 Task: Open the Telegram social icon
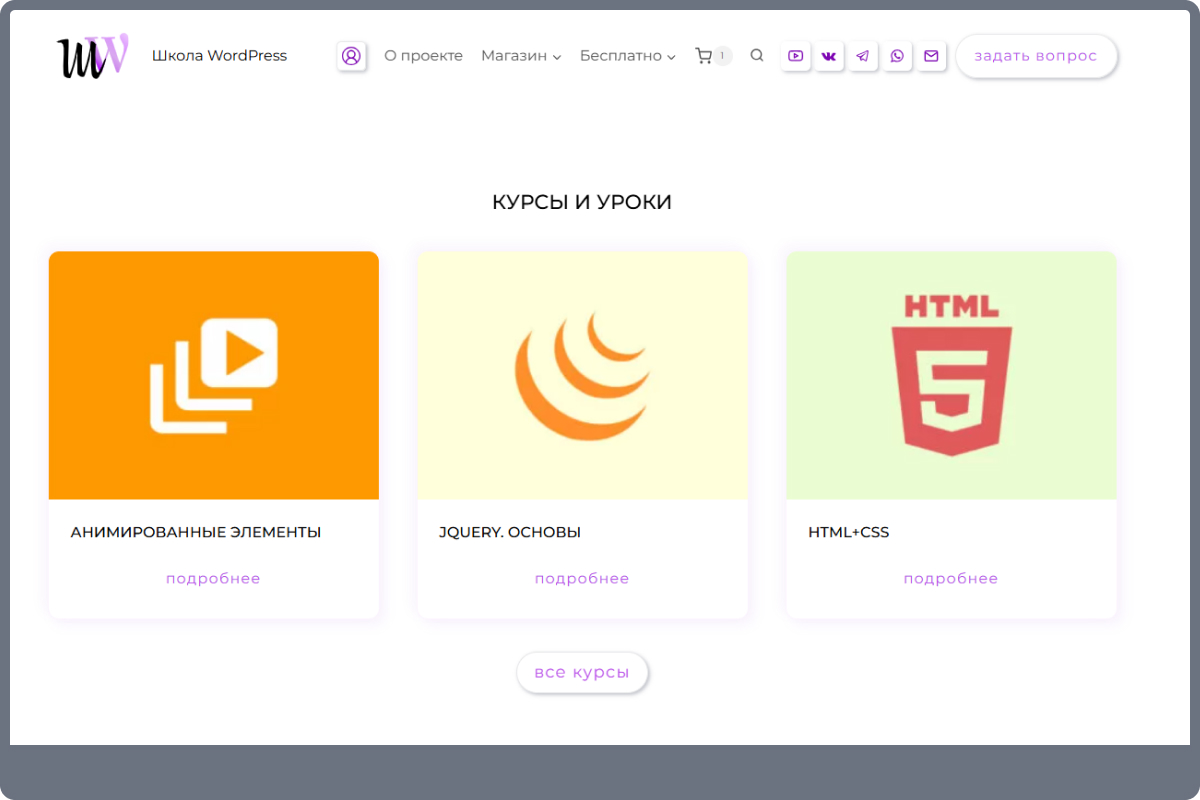[x=863, y=56]
